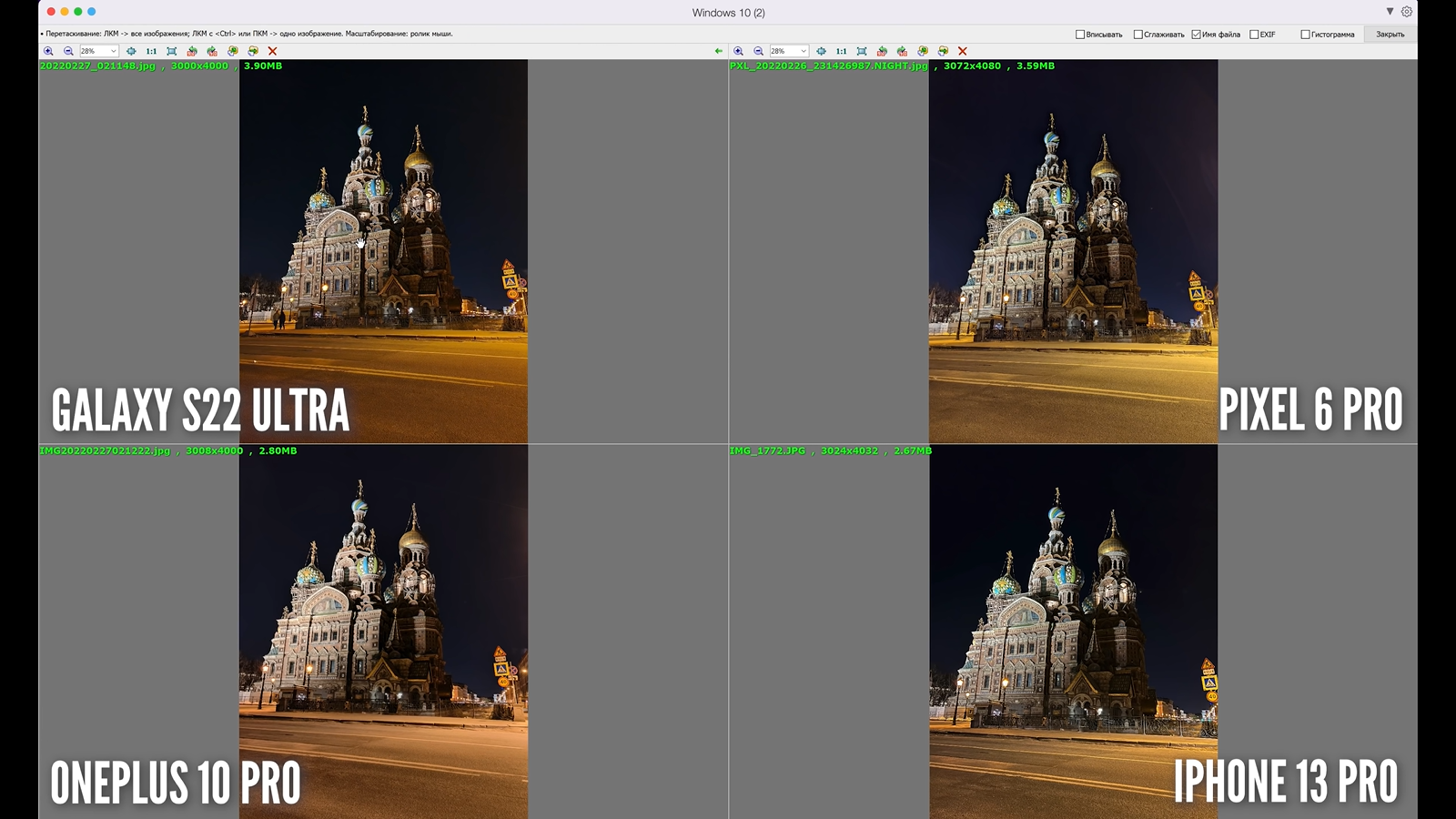This screenshot has height=819, width=1456.
Task: Expand the triangle dropdown in title bar
Action: (1390, 12)
